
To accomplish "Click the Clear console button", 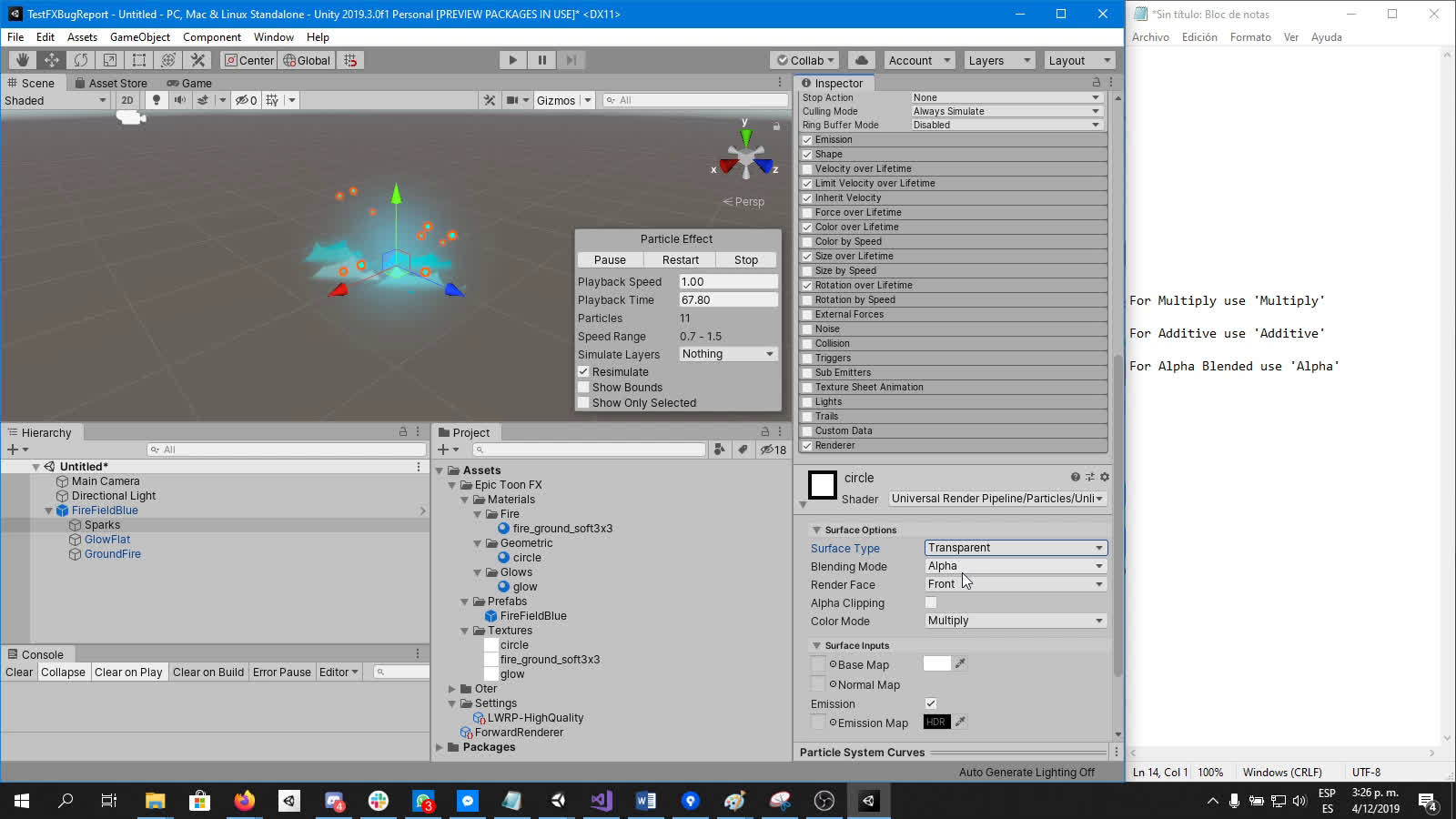I will click(19, 672).
